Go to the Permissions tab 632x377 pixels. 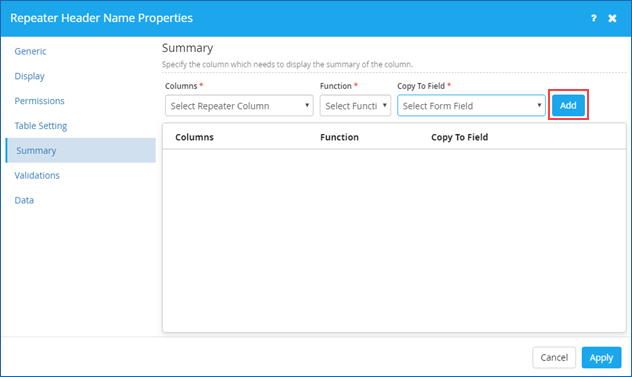[x=40, y=101]
